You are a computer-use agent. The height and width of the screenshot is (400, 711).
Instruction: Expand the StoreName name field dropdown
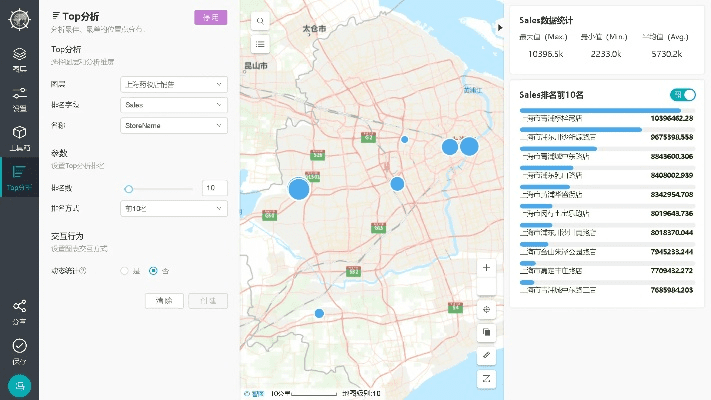click(x=173, y=126)
